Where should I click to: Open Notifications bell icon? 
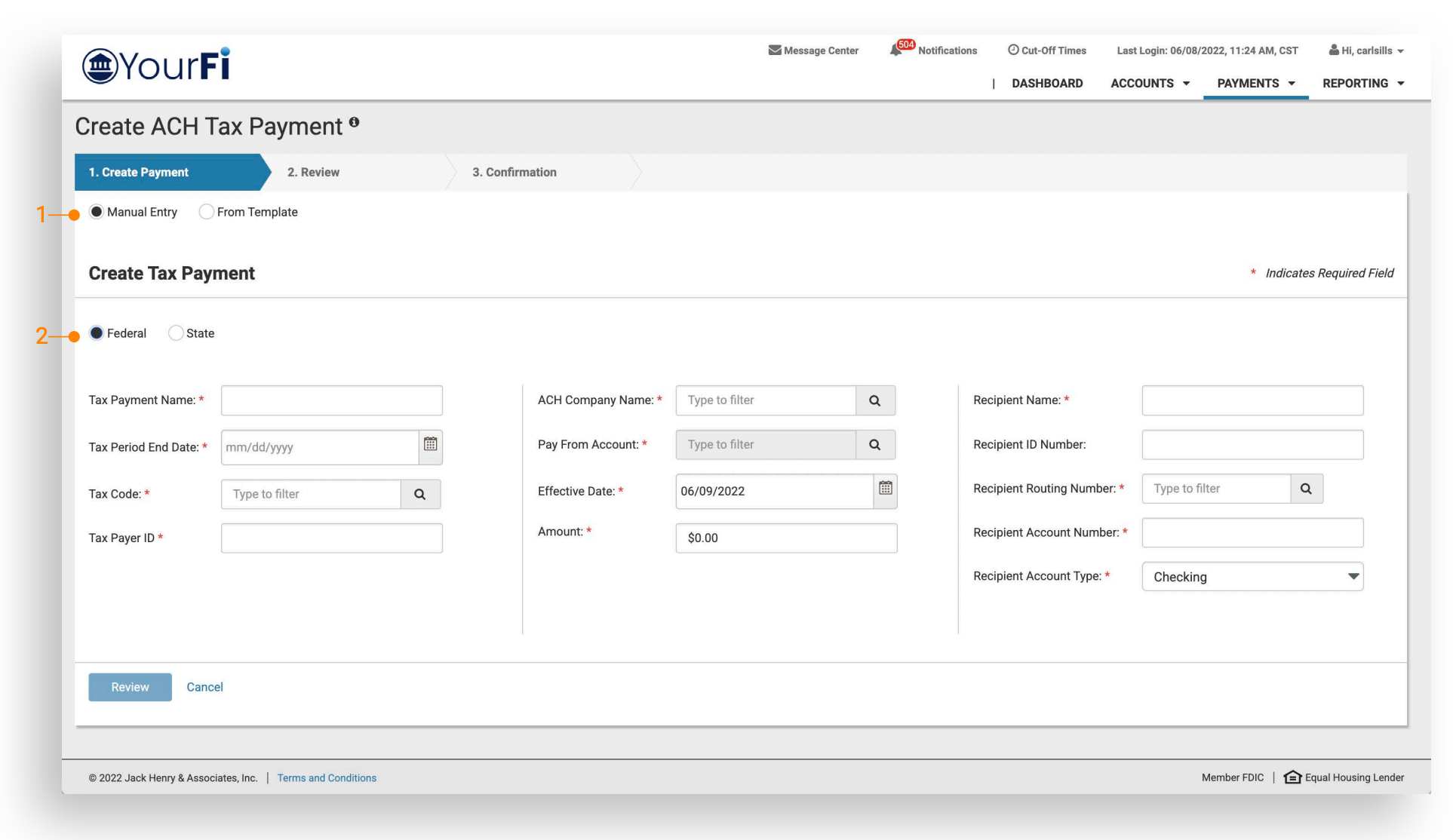point(896,51)
